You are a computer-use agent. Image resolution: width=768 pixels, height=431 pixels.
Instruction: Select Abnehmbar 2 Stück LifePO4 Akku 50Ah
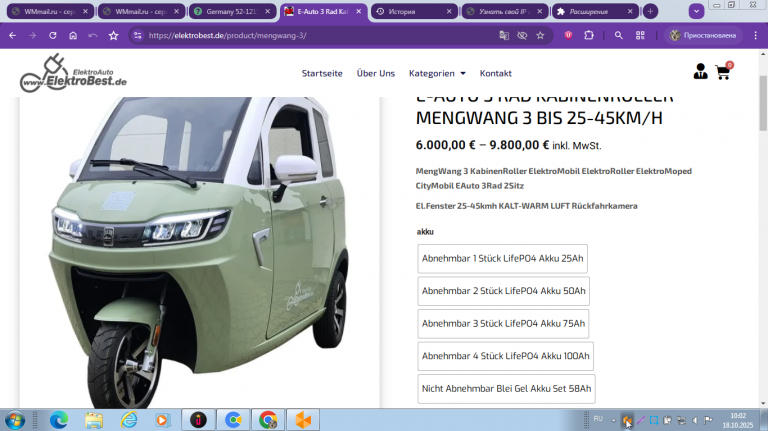[x=504, y=291]
